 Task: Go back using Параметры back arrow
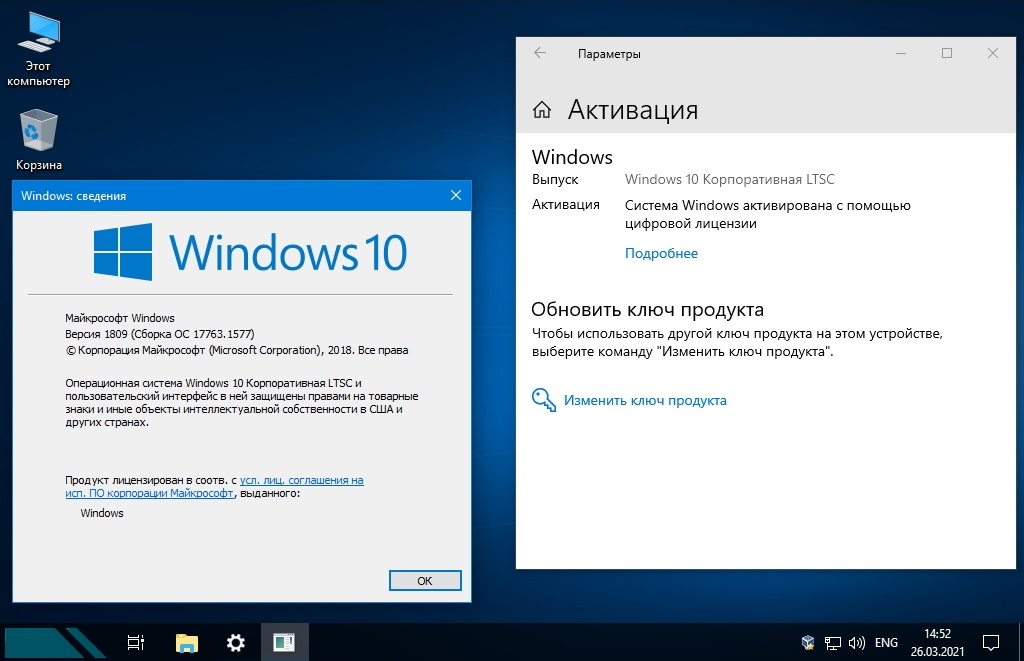540,54
